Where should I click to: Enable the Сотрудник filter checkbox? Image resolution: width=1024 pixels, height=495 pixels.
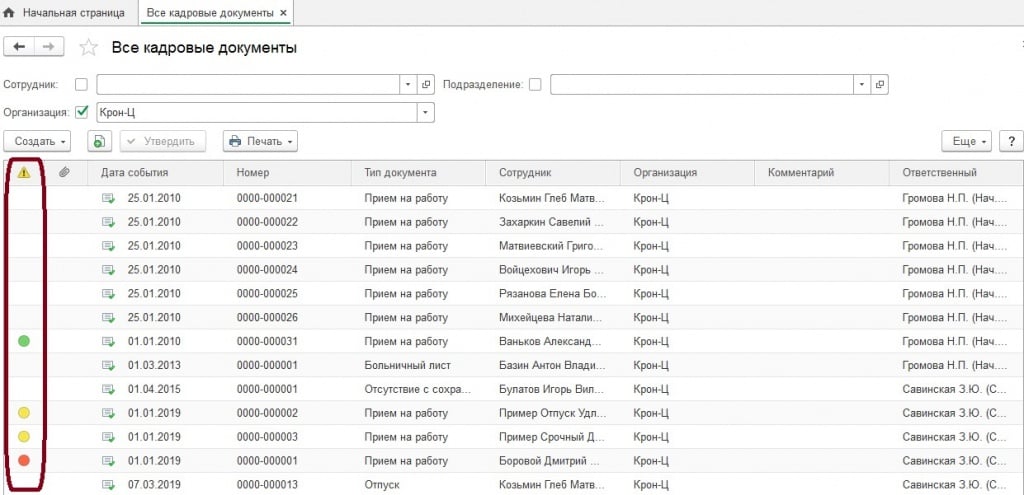pyautogui.click(x=82, y=85)
